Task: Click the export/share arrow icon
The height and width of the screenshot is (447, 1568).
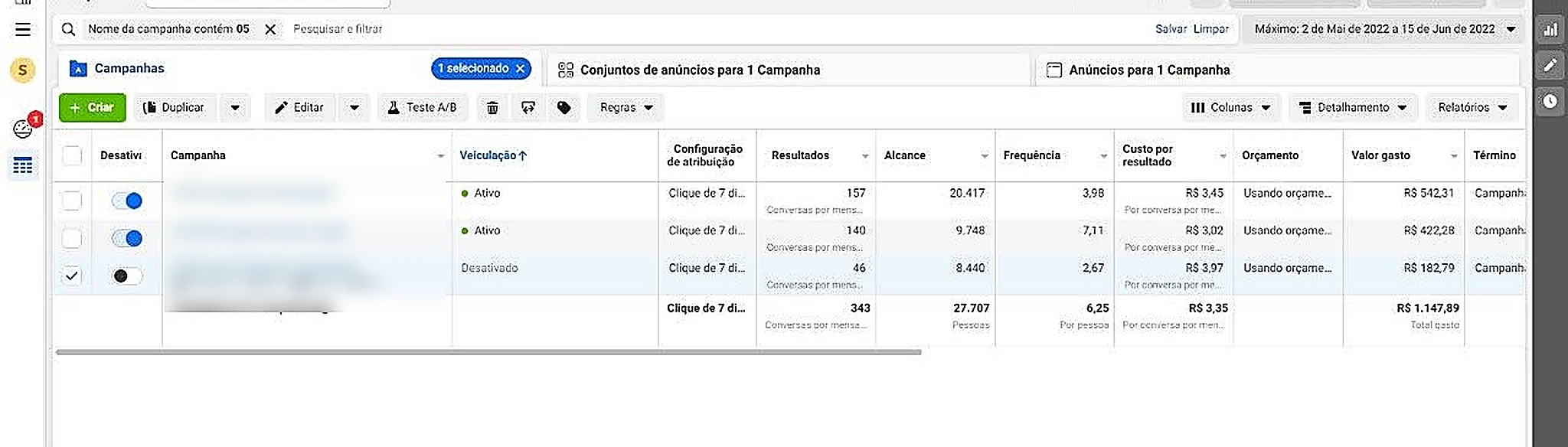Action: coord(528,108)
